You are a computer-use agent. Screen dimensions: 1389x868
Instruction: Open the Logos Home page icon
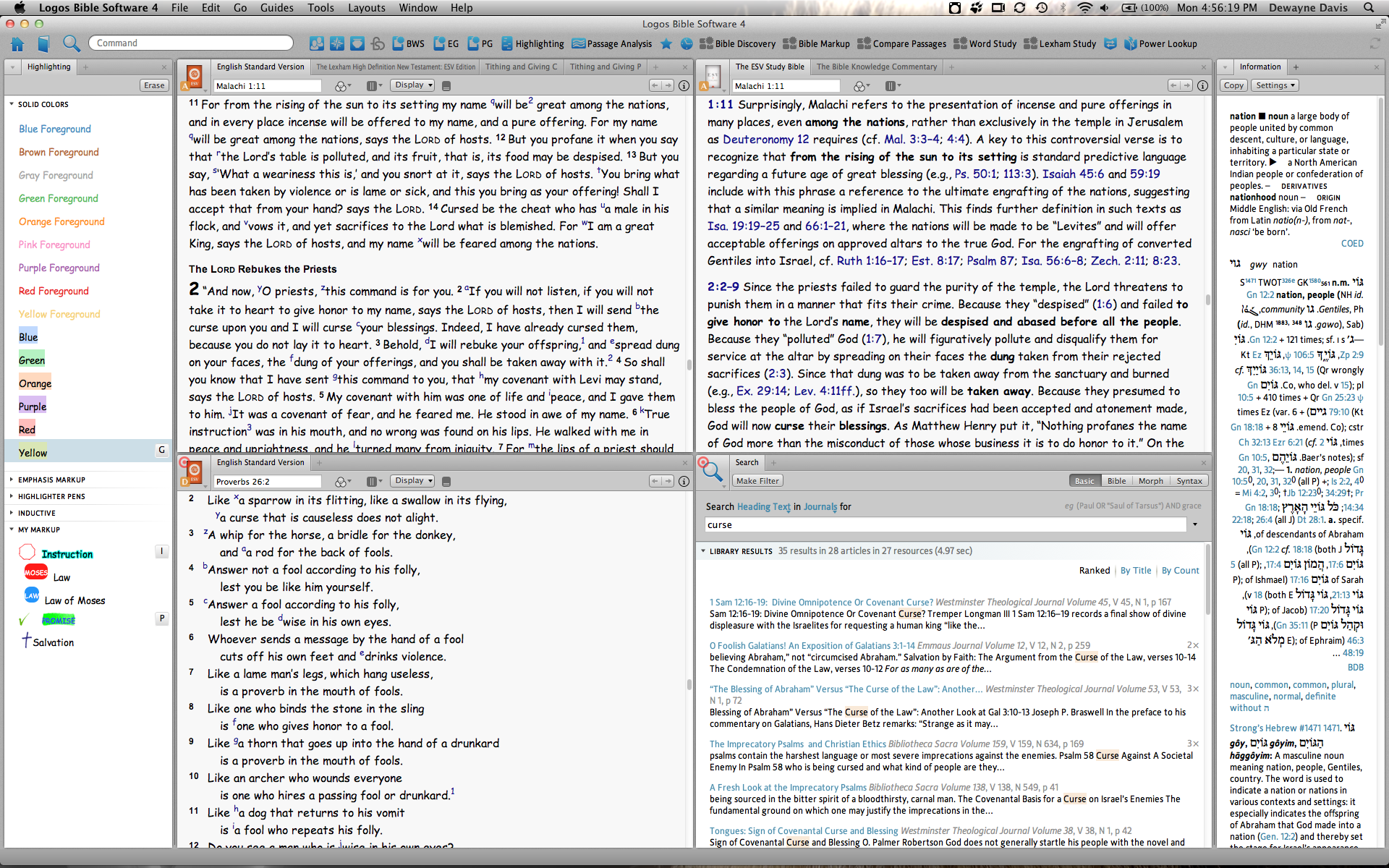click(17, 43)
